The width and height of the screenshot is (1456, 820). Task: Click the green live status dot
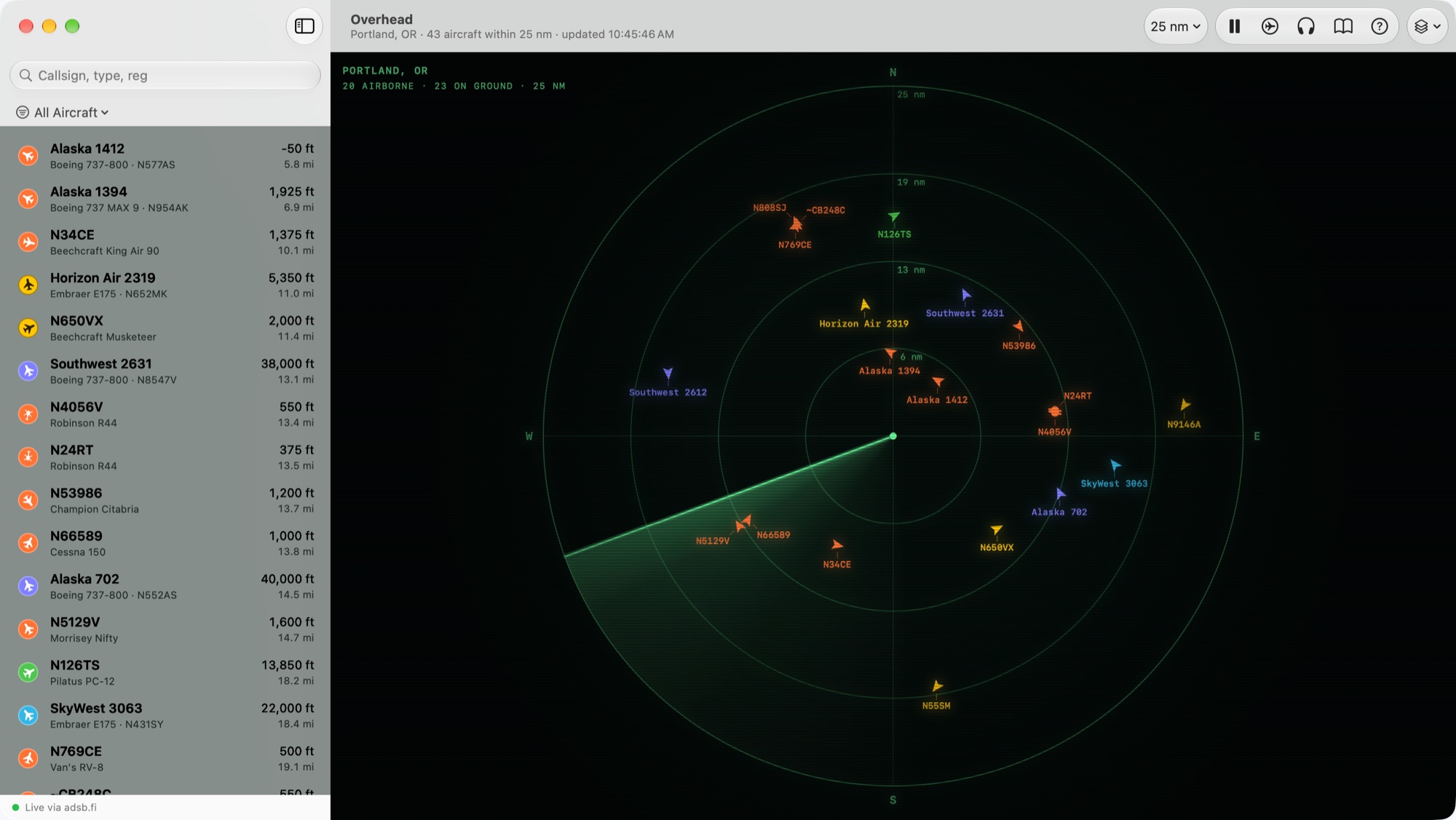pyautogui.click(x=15, y=807)
